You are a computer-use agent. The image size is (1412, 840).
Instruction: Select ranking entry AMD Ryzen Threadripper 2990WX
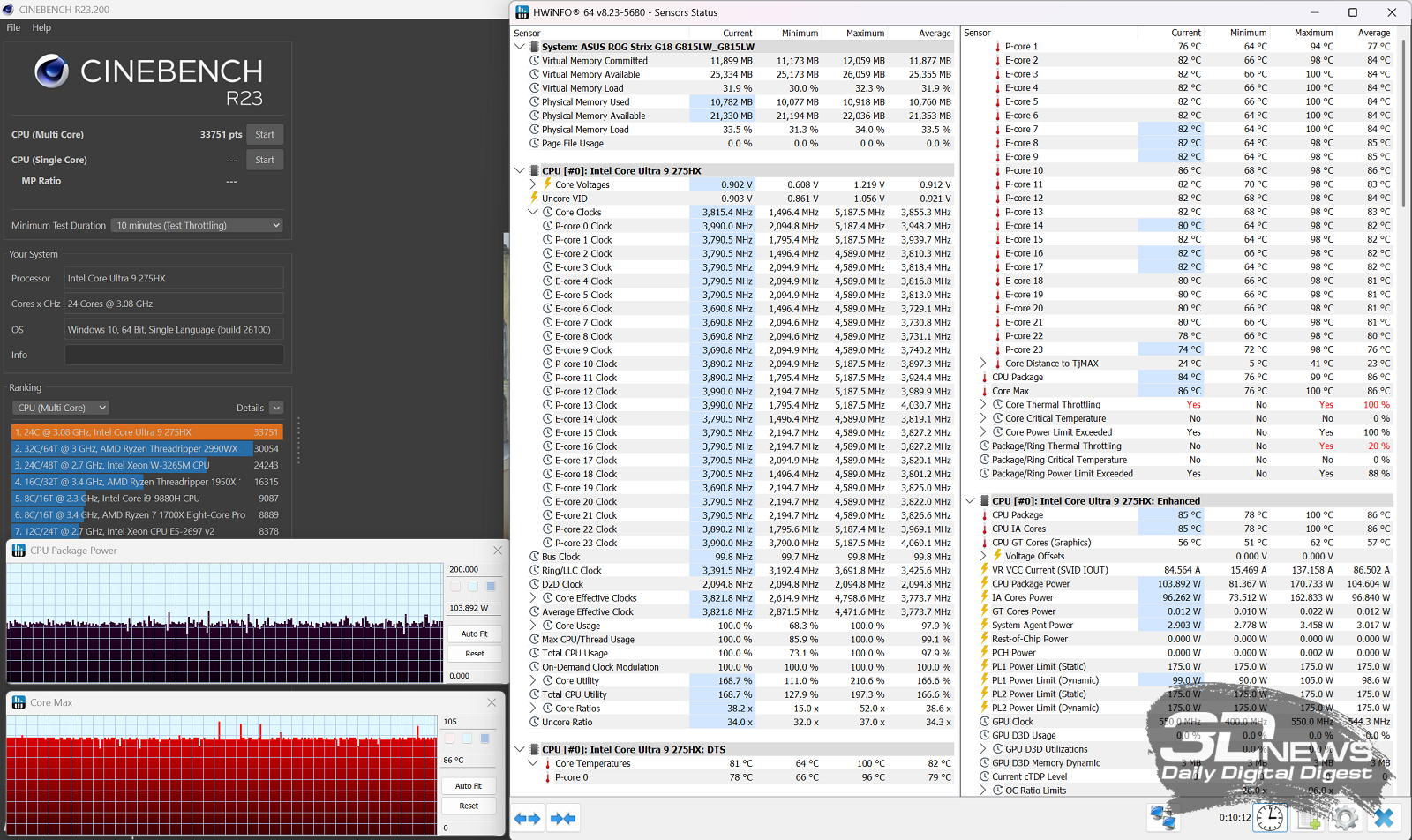[146, 448]
